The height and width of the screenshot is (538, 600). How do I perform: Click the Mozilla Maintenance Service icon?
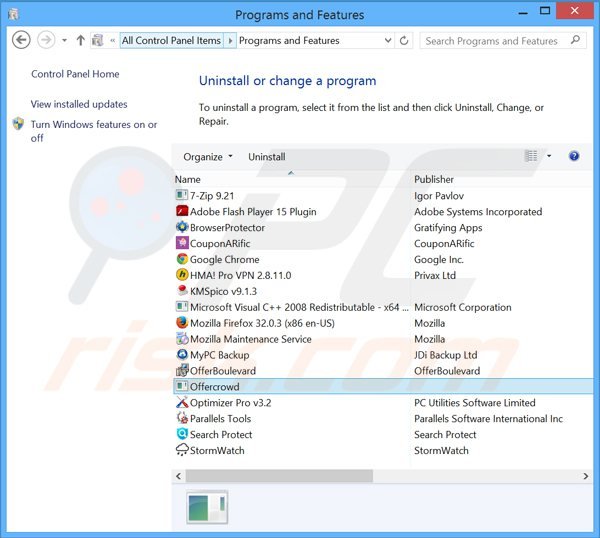pyautogui.click(x=182, y=339)
